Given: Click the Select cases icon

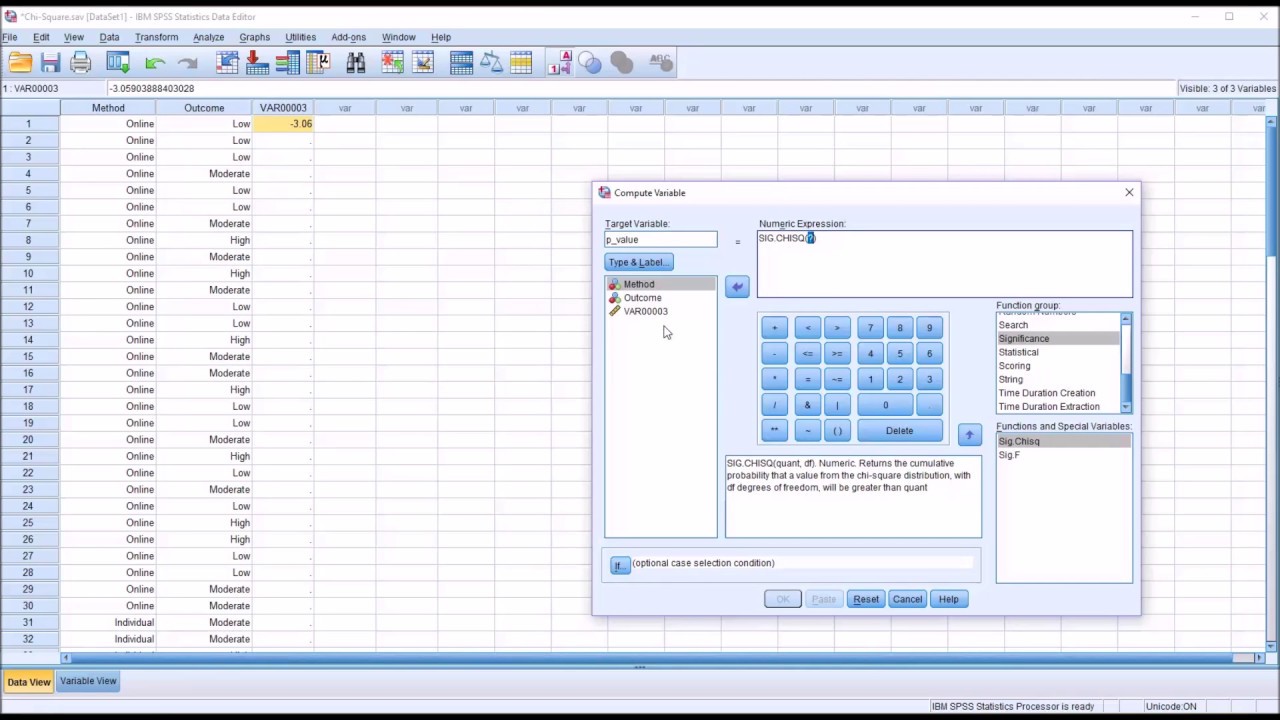Looking at the screenshot, I should (521, 63).
